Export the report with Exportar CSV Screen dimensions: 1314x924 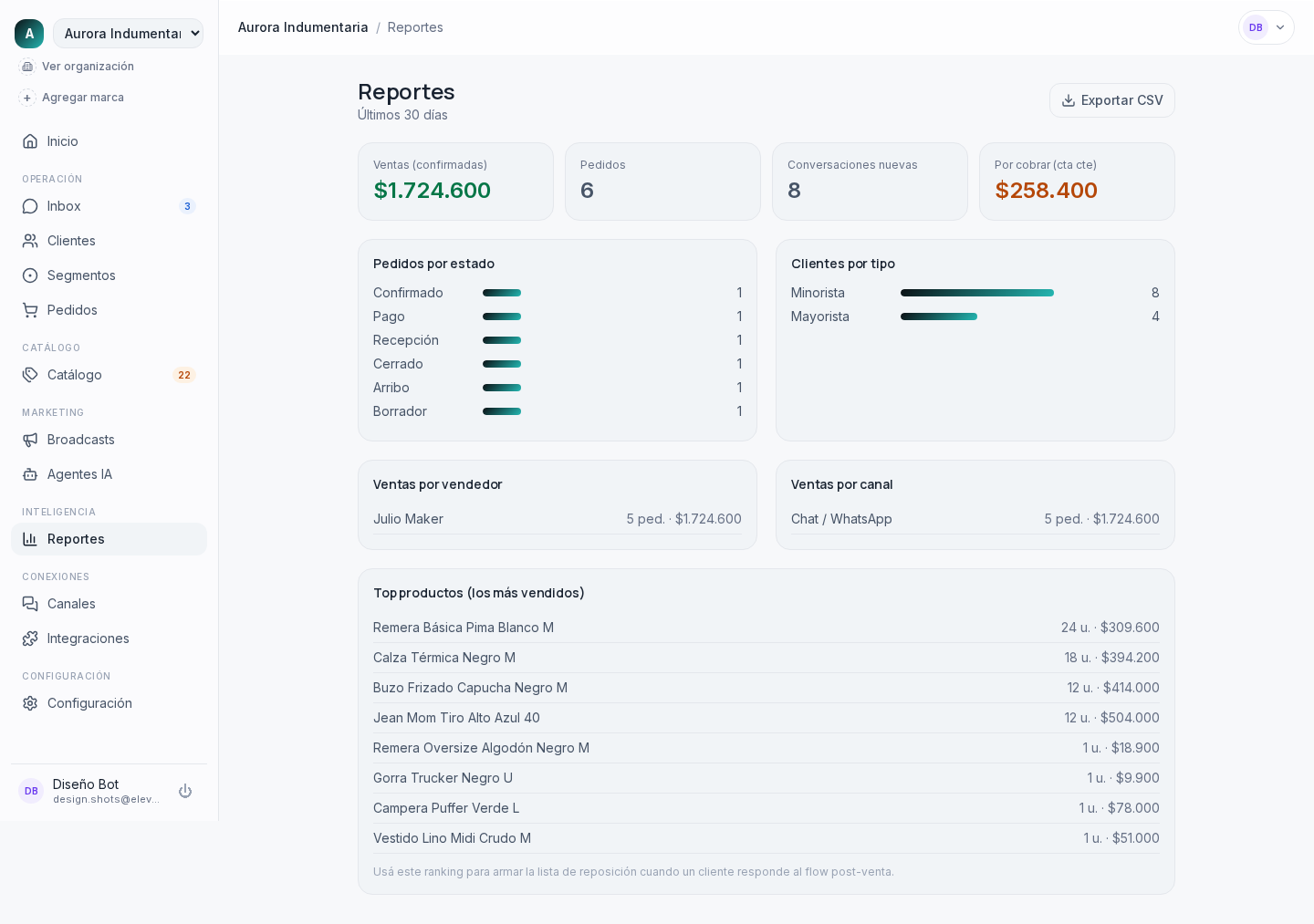[x=1112, y=100]
